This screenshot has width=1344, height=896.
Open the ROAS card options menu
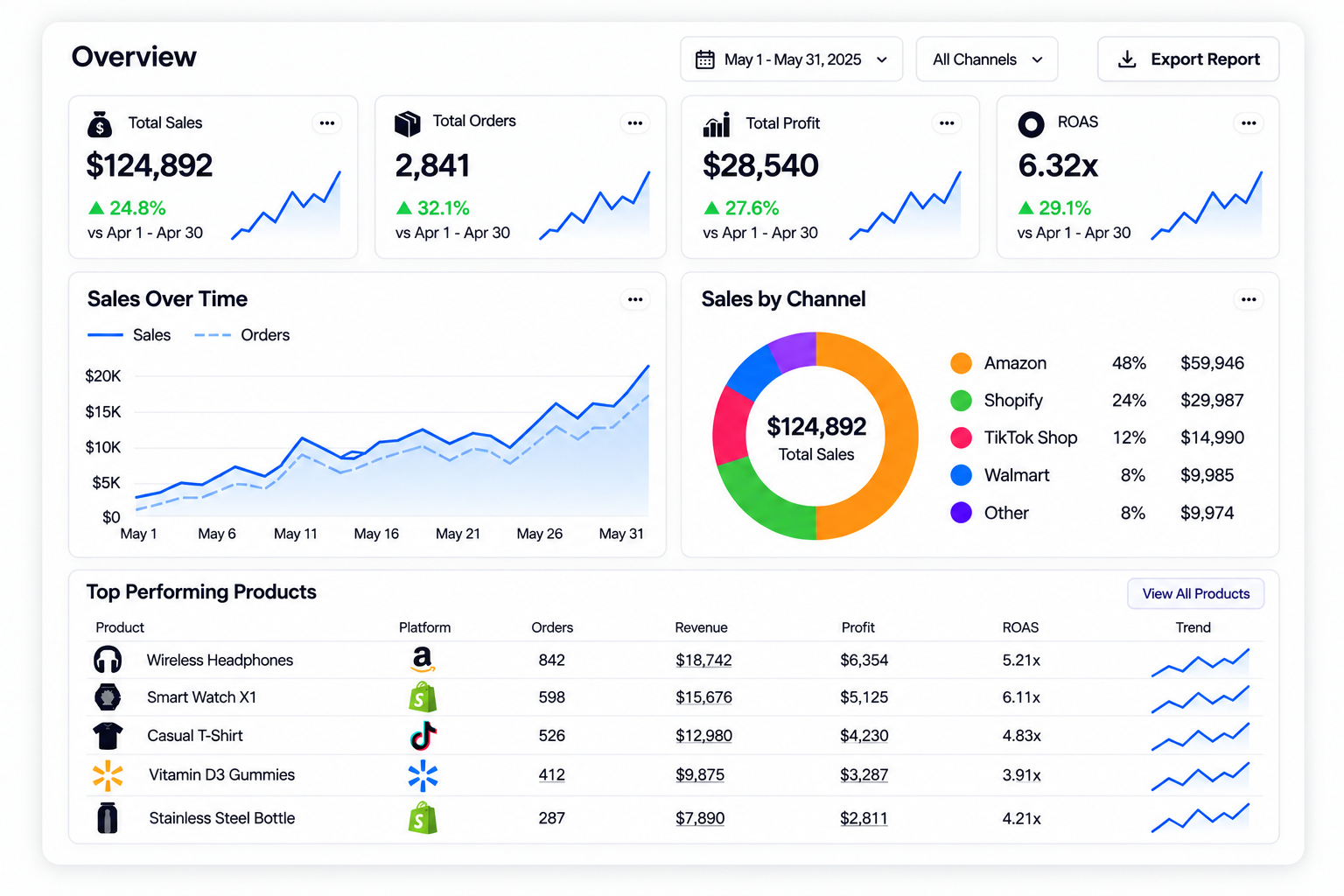(1249, 123)
